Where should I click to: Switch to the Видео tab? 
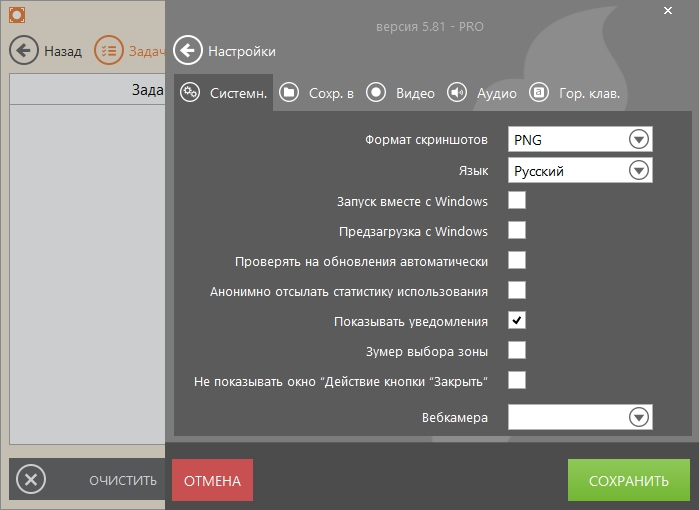click(400, 93)
